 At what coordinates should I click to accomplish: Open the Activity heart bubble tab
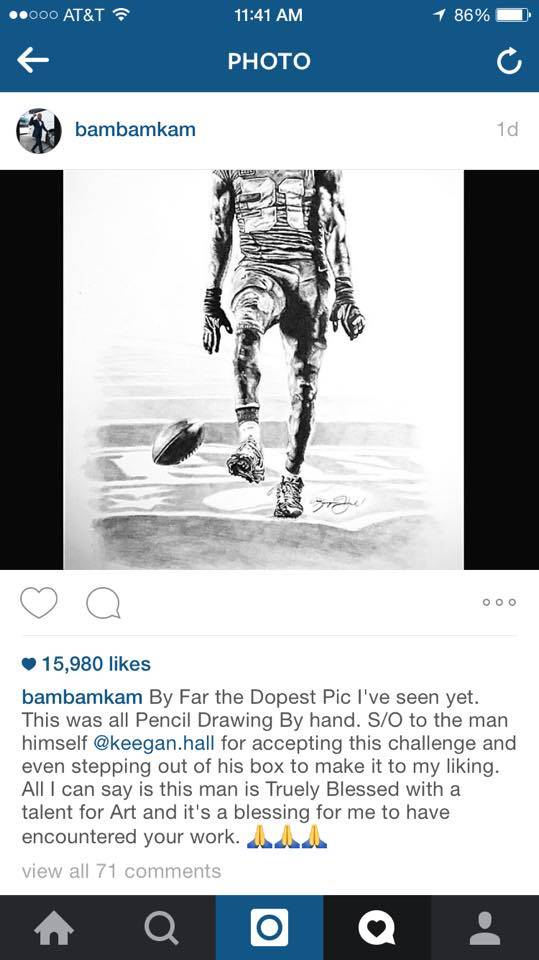pos(377,928)
